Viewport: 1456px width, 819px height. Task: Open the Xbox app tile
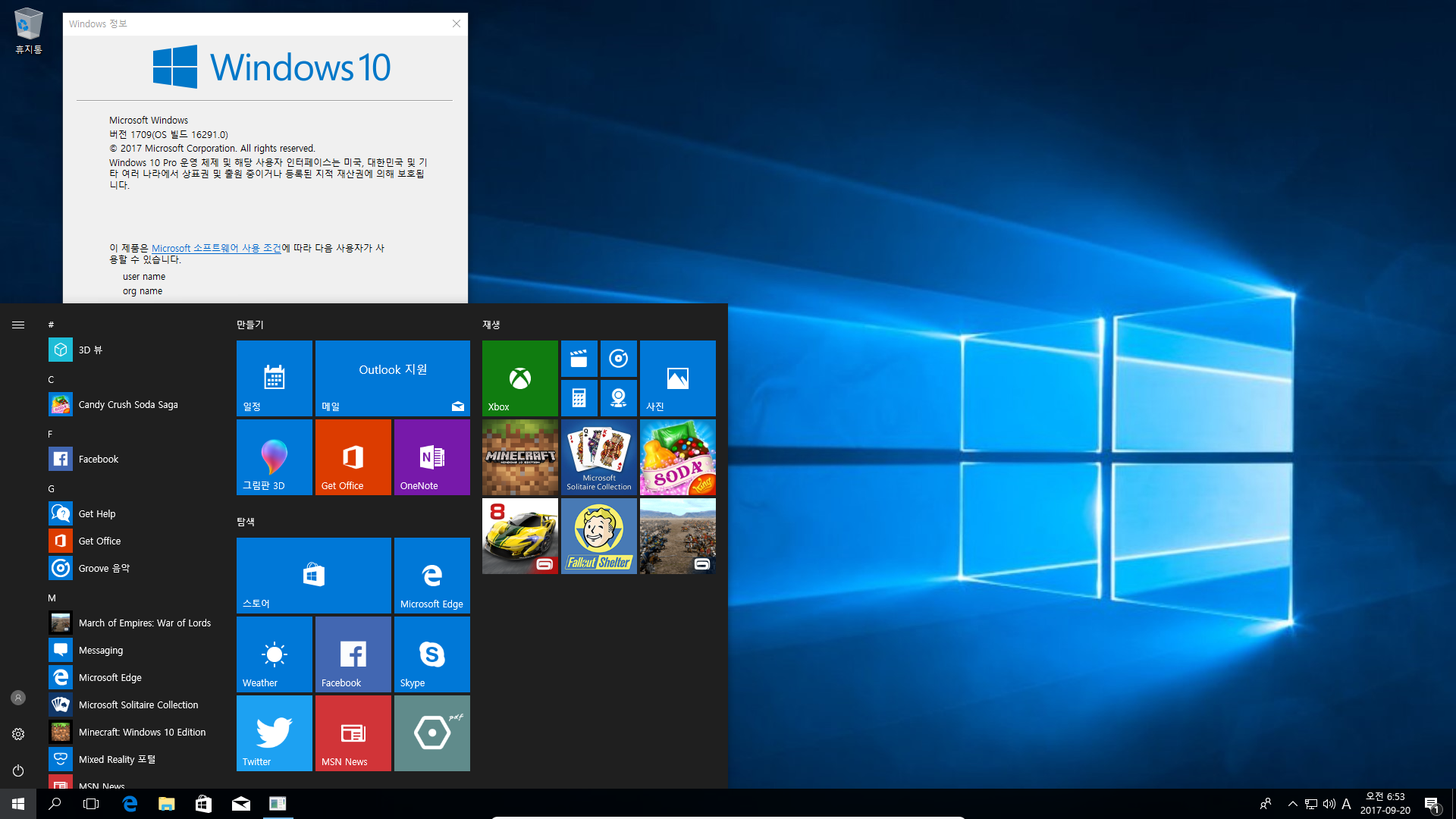(x=519, y=378)
